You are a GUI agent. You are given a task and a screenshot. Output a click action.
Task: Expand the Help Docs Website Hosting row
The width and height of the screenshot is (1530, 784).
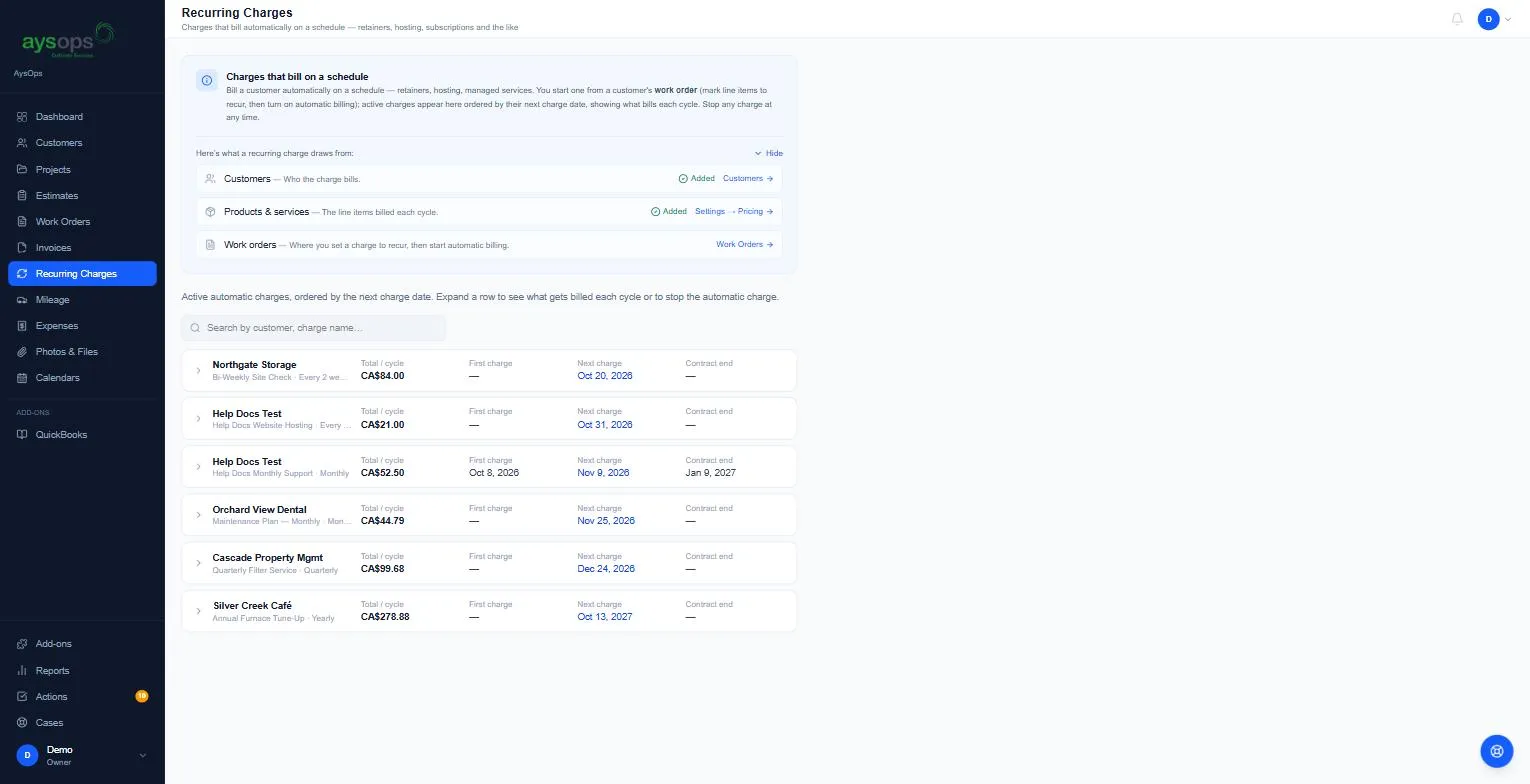[x=198, y=419]
